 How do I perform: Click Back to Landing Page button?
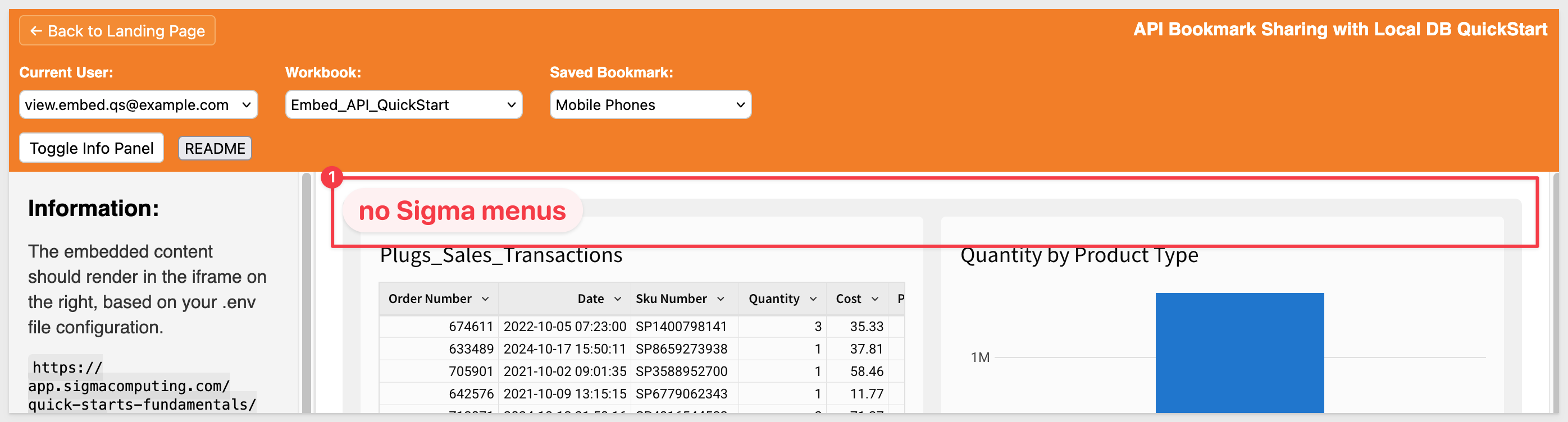pos(117,30)
